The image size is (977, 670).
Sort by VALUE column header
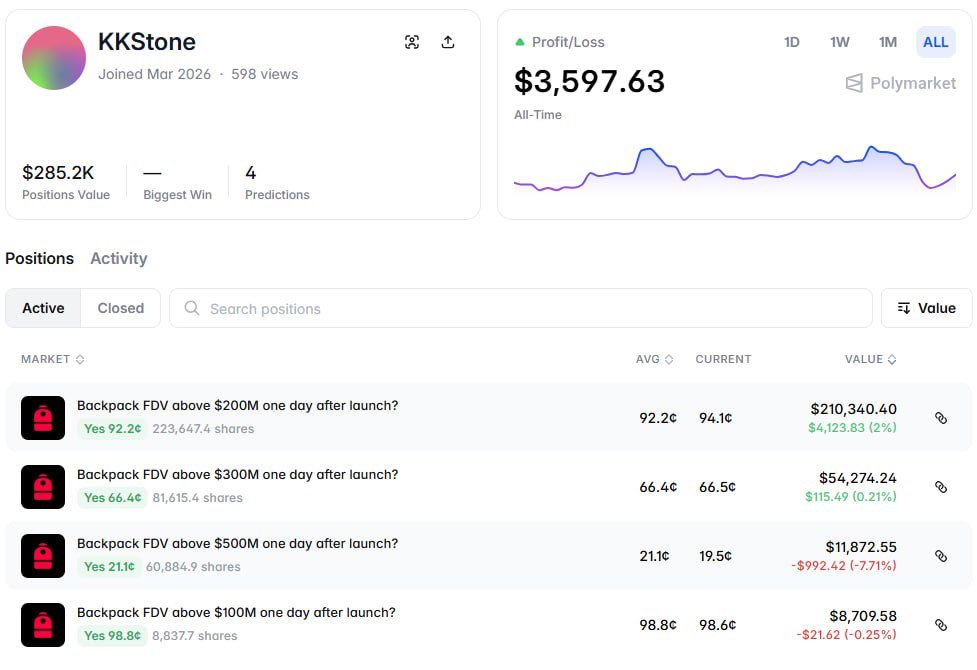[870, 359]
